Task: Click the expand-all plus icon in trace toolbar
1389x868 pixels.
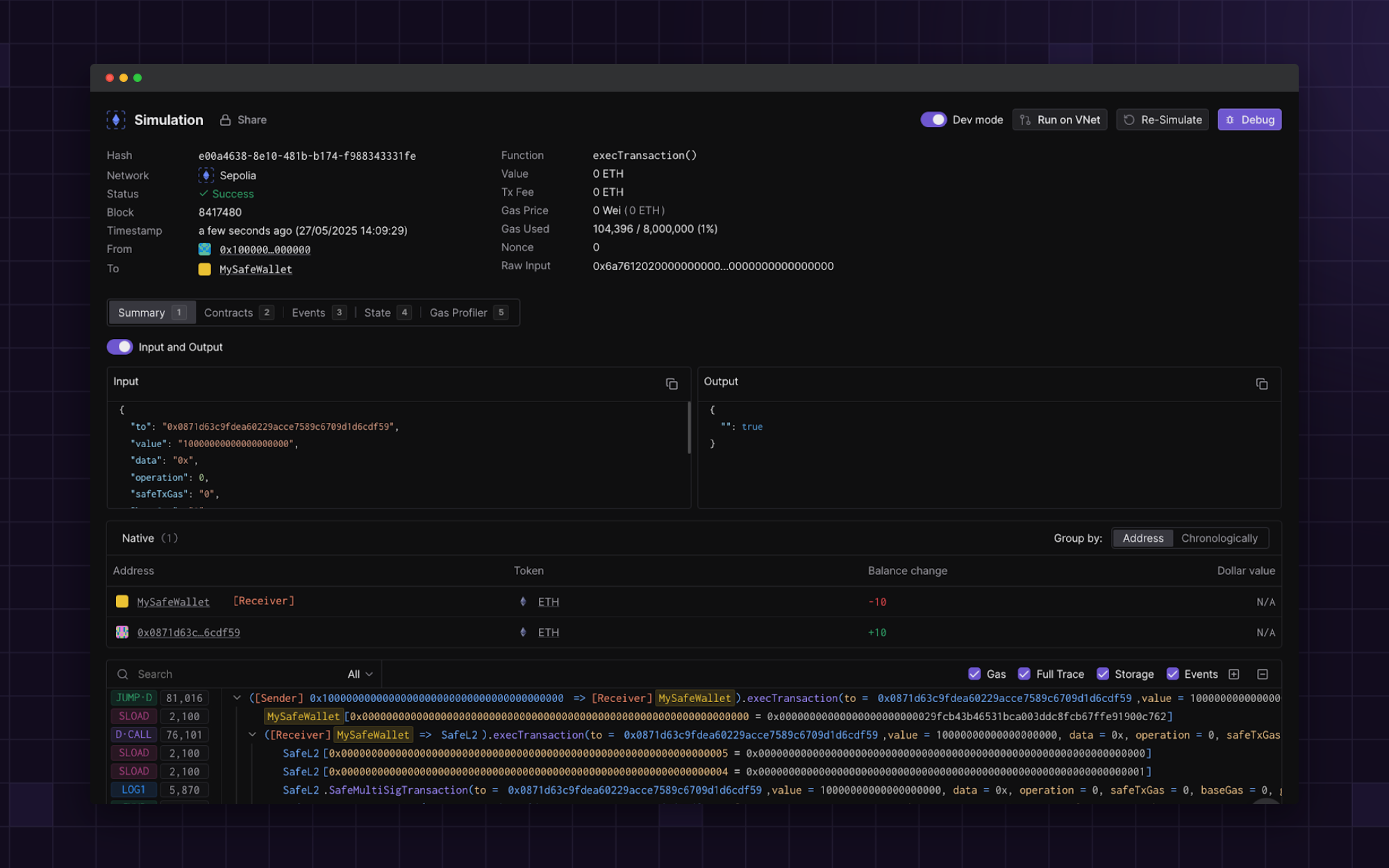Action: (1234, 674)
